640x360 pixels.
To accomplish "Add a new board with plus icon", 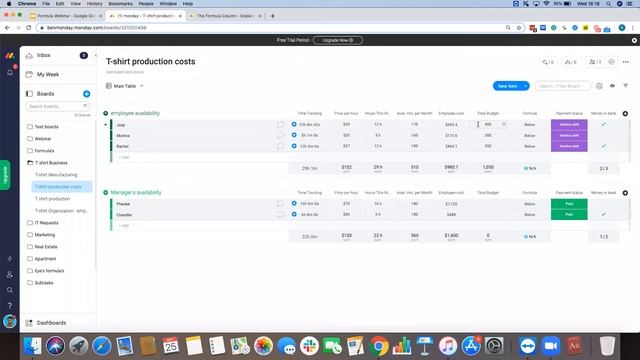I will tap(87, 94).
